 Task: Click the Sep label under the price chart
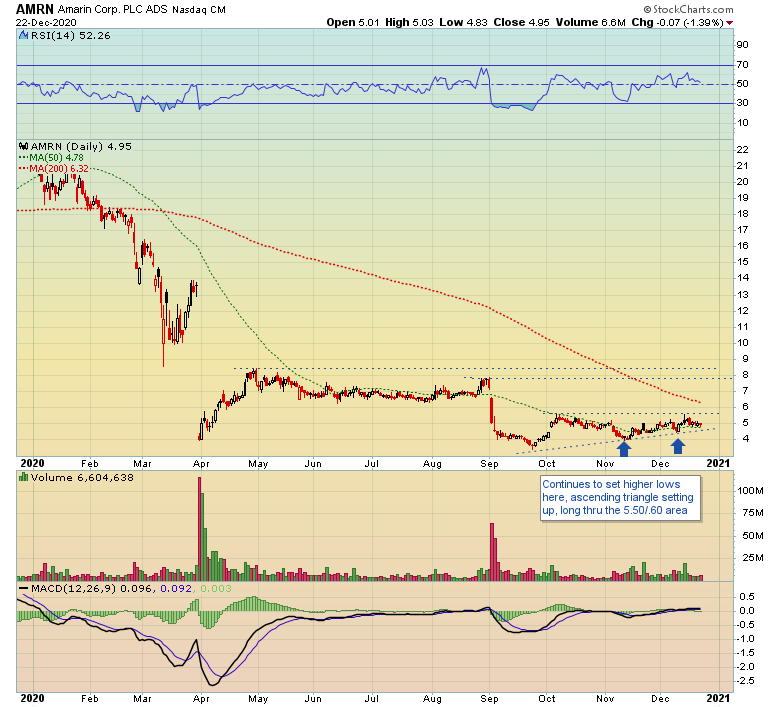[489, 464]
